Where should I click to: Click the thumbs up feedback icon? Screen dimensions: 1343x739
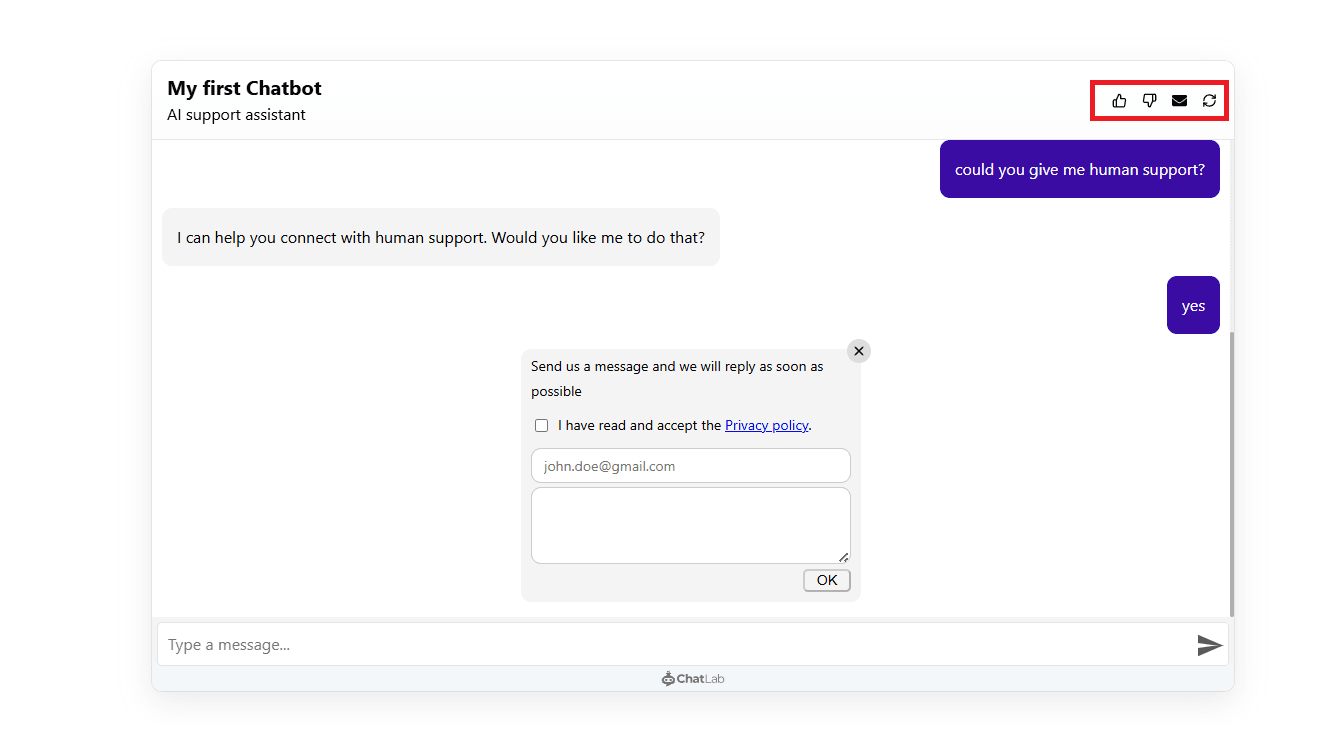point(1119,100)
